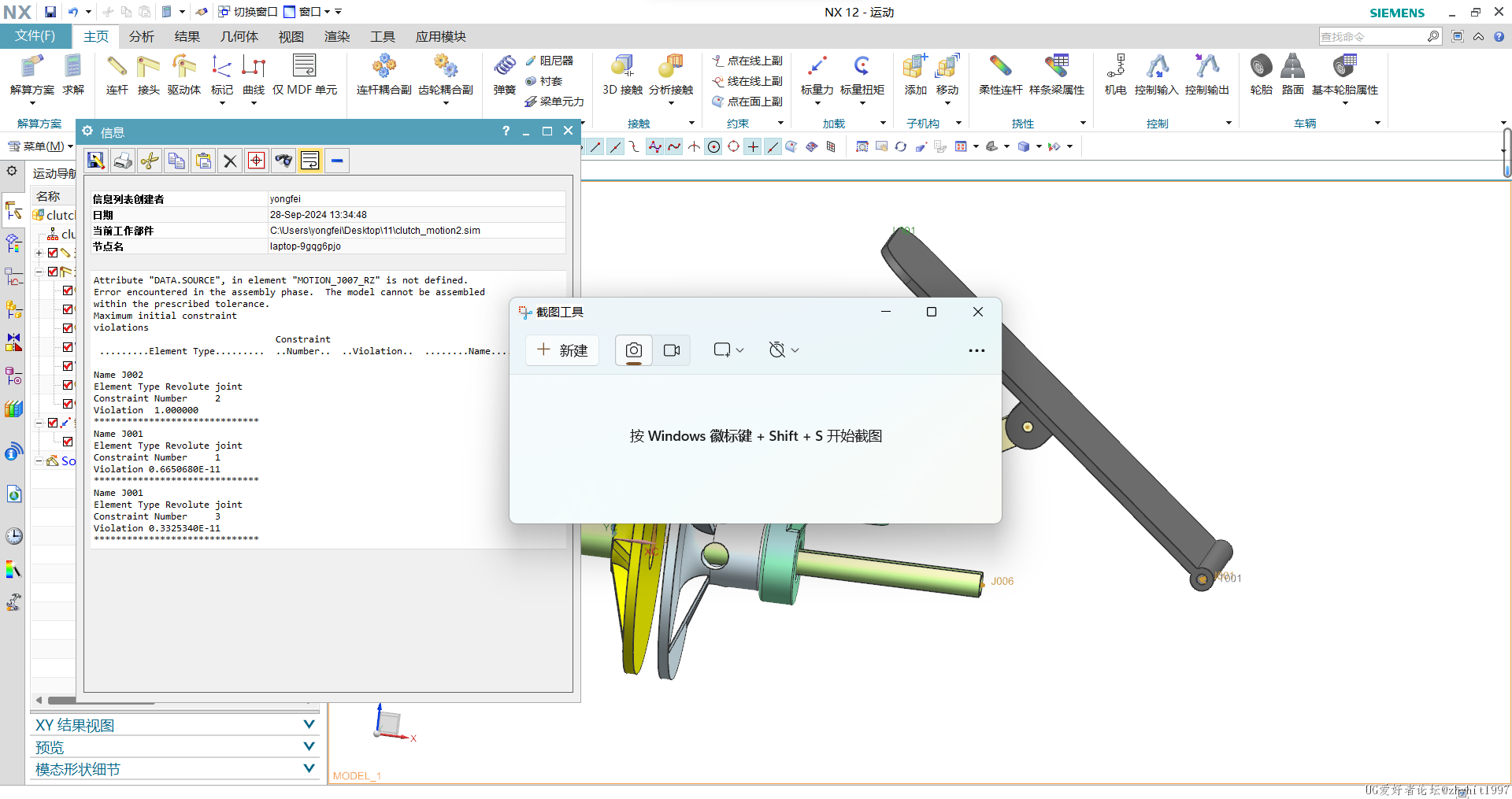Open the 文件(F) menu
Viewport: 1512px width, 799px height.
click(x=35, y=36)
